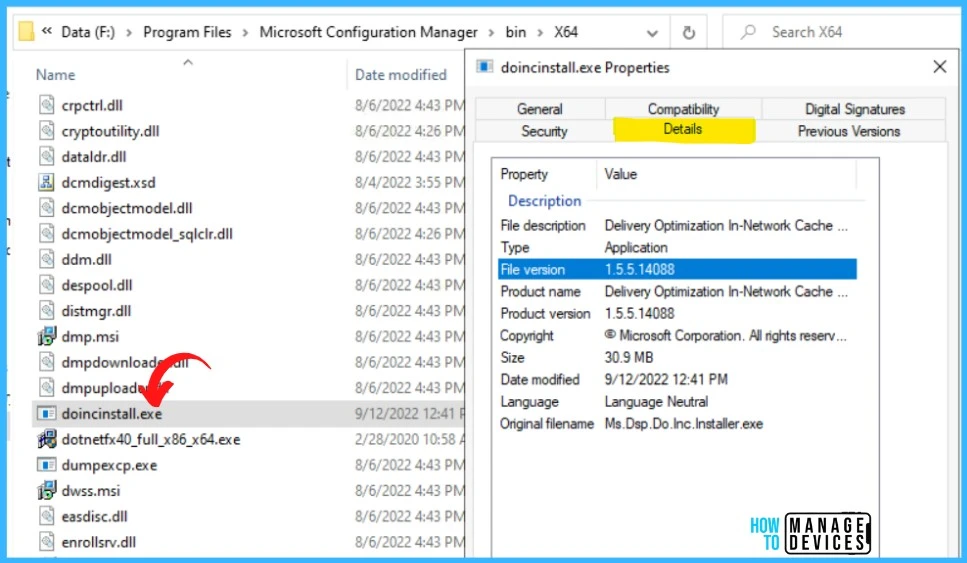Navigate to Program Files breadcrumb
Image resolution: width=967 pixels, height=563 pixels.
click(x=187, y=32)
